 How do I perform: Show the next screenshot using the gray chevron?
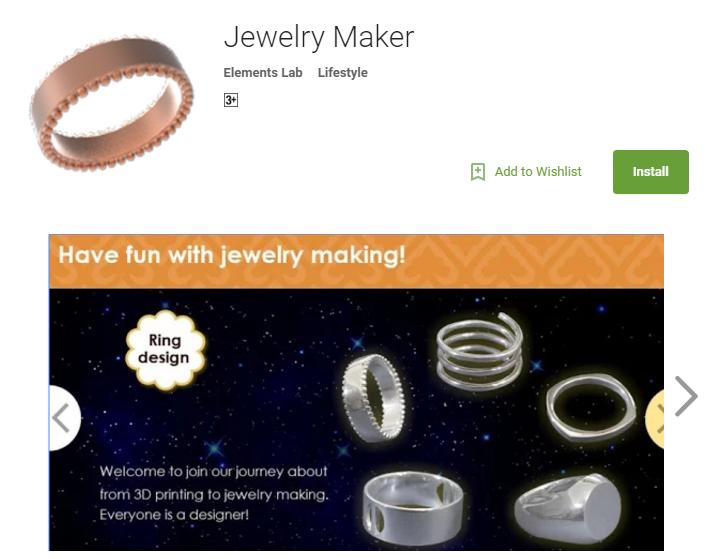686,396
